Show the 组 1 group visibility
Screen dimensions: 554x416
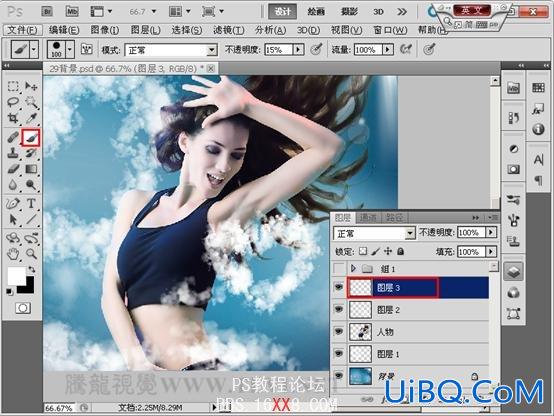339,269
